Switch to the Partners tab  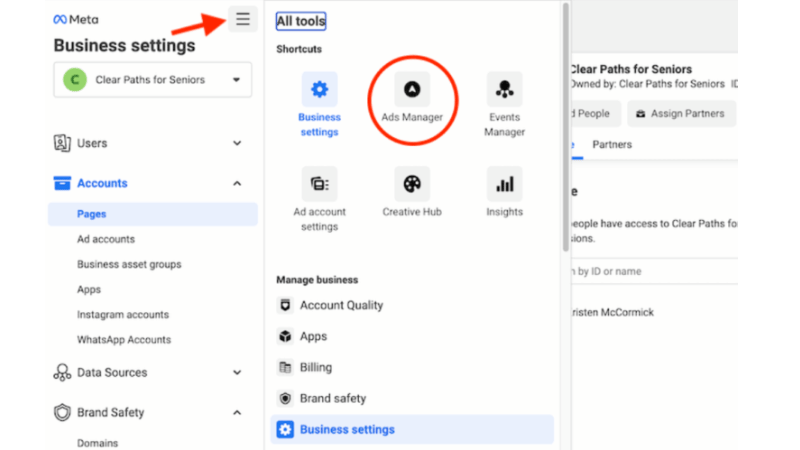(x=612, y=145)
